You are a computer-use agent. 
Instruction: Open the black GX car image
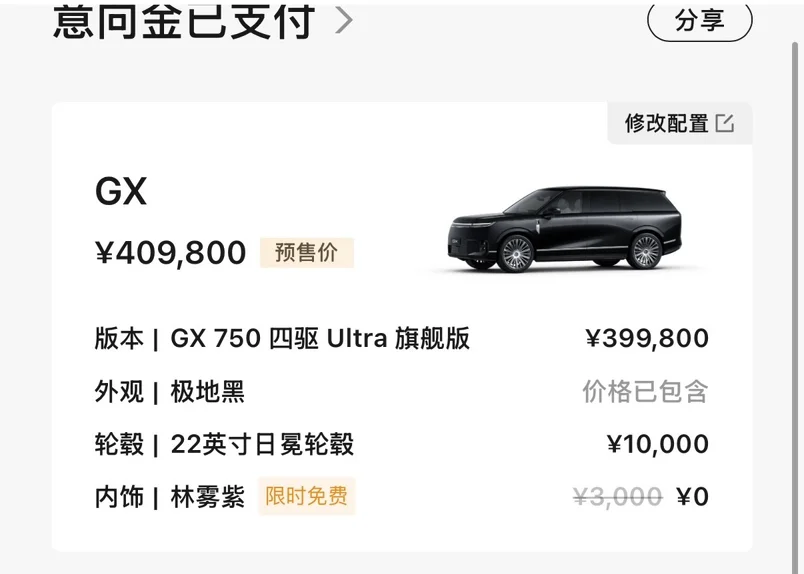[x=565, y=229]
